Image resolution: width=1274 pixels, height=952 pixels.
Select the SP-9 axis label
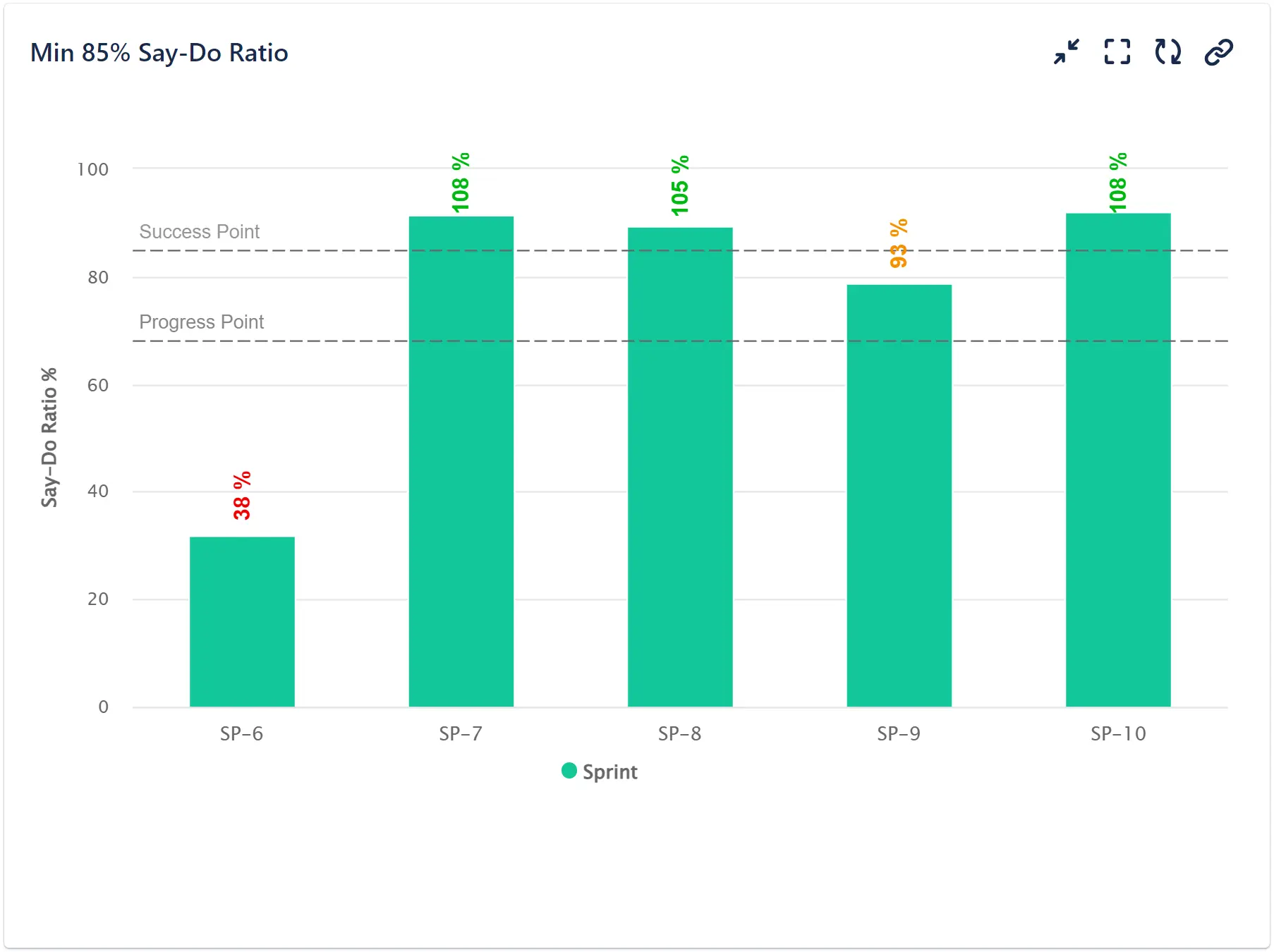pyautogui.click(x=899, y=733)
